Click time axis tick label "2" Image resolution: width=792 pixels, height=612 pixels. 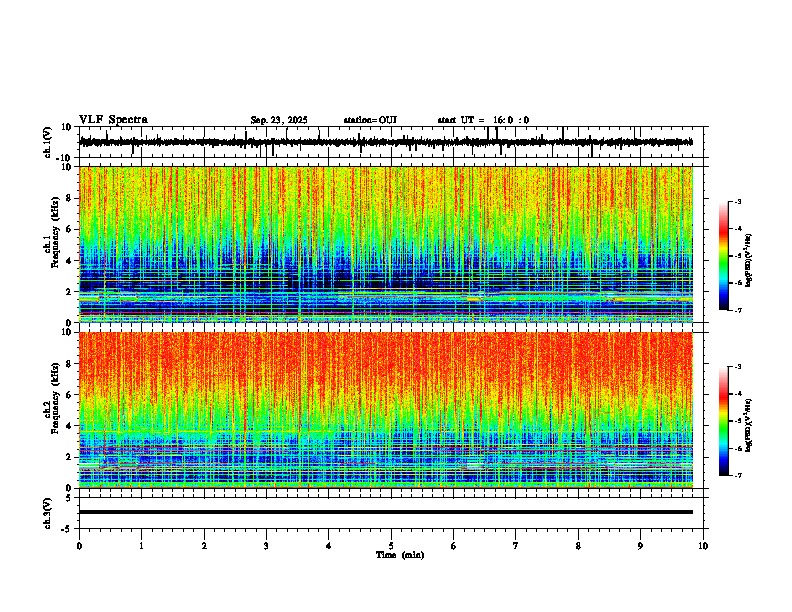coord(204,546)
